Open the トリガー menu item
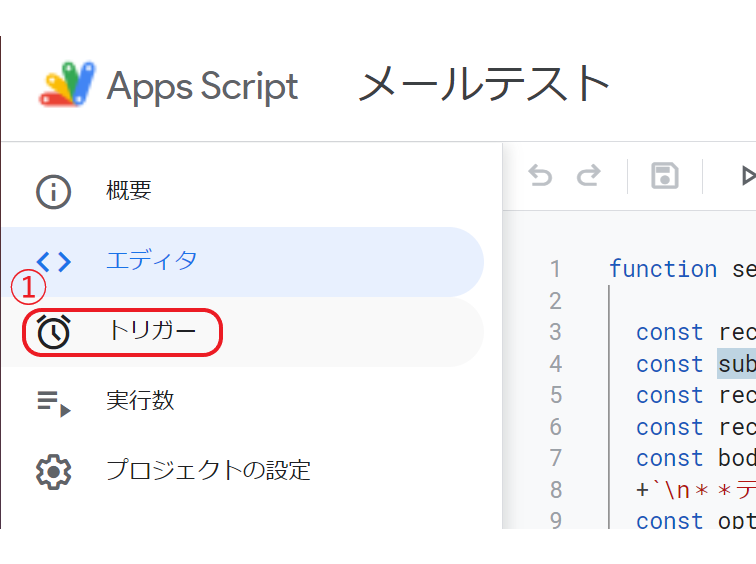Image resolution: width=756 pixels, height=564 pixels. [x=243, y=332]
